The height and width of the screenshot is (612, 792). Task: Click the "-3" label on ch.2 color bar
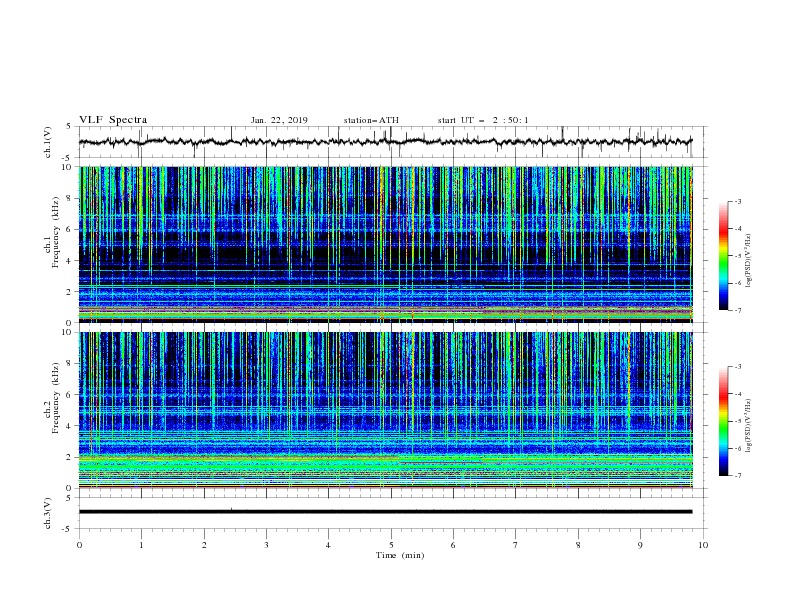click(x=738, y=367)
